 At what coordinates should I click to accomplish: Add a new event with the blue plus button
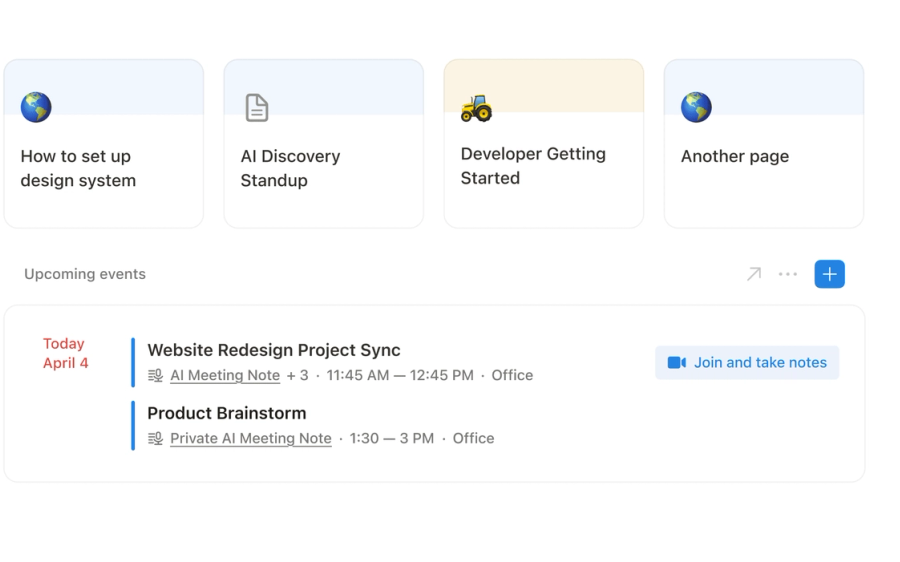click(x=829, y=274)
